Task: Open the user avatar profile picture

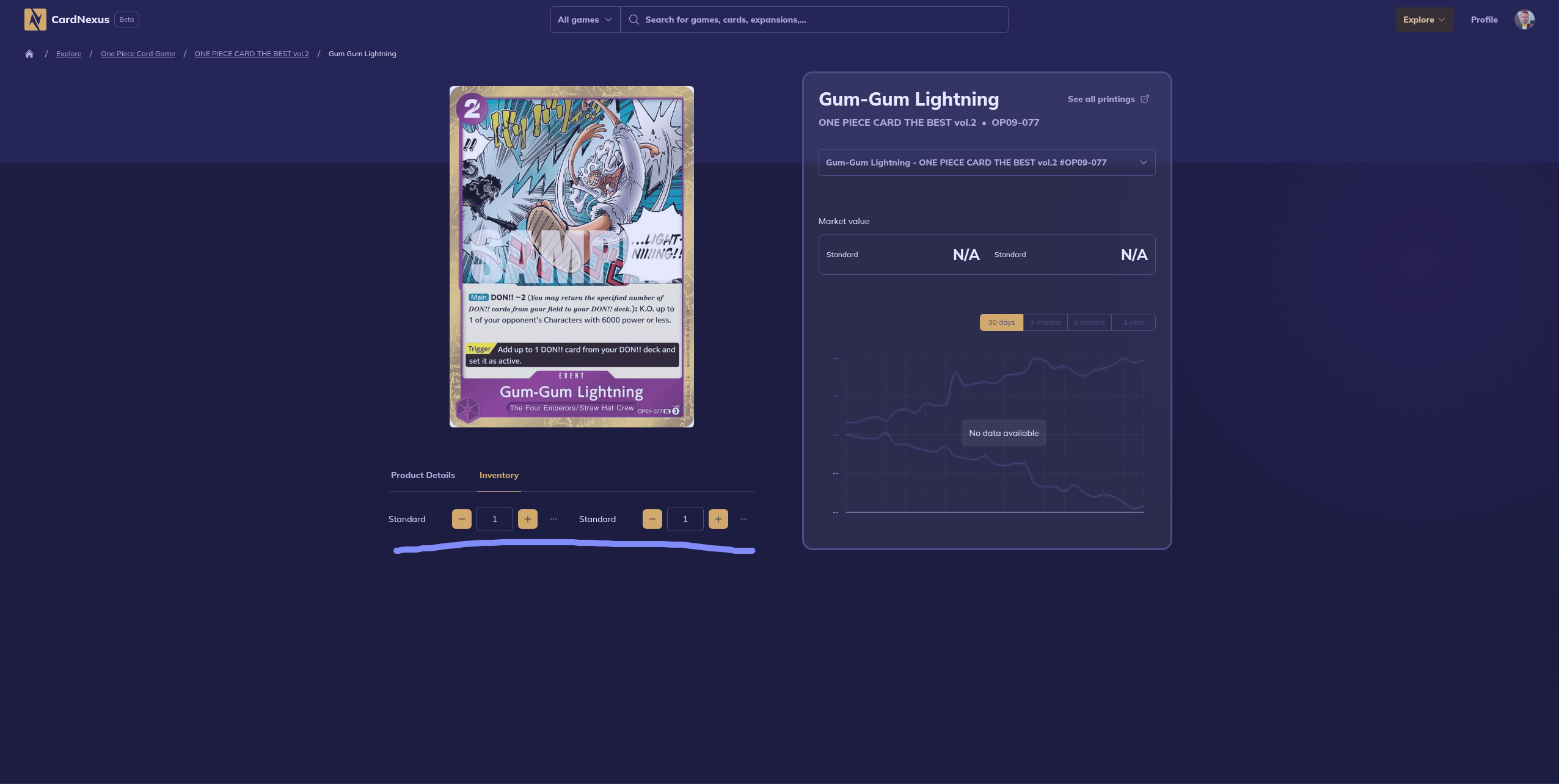Action: 1524,20
